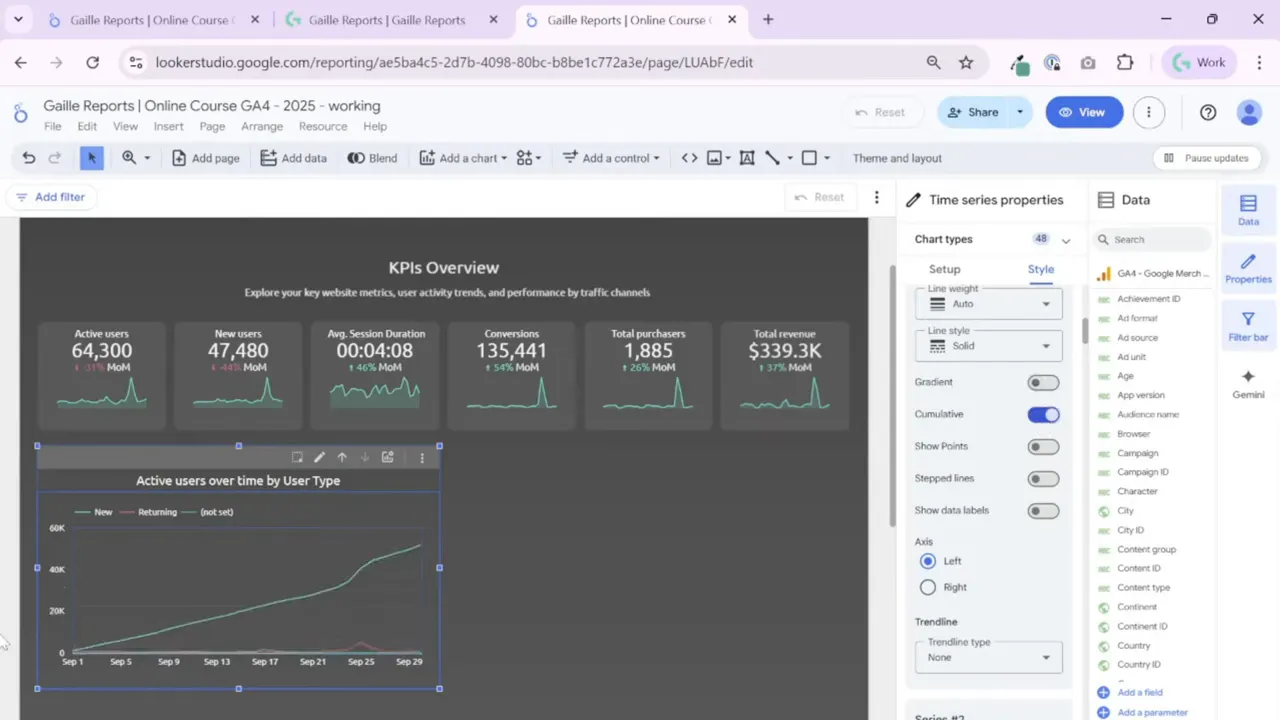Image resolution: width=1280 pixels, height=720 pixels.
Task: Expand the Trendline type dropdown
Action: click(x=988, y=657)
